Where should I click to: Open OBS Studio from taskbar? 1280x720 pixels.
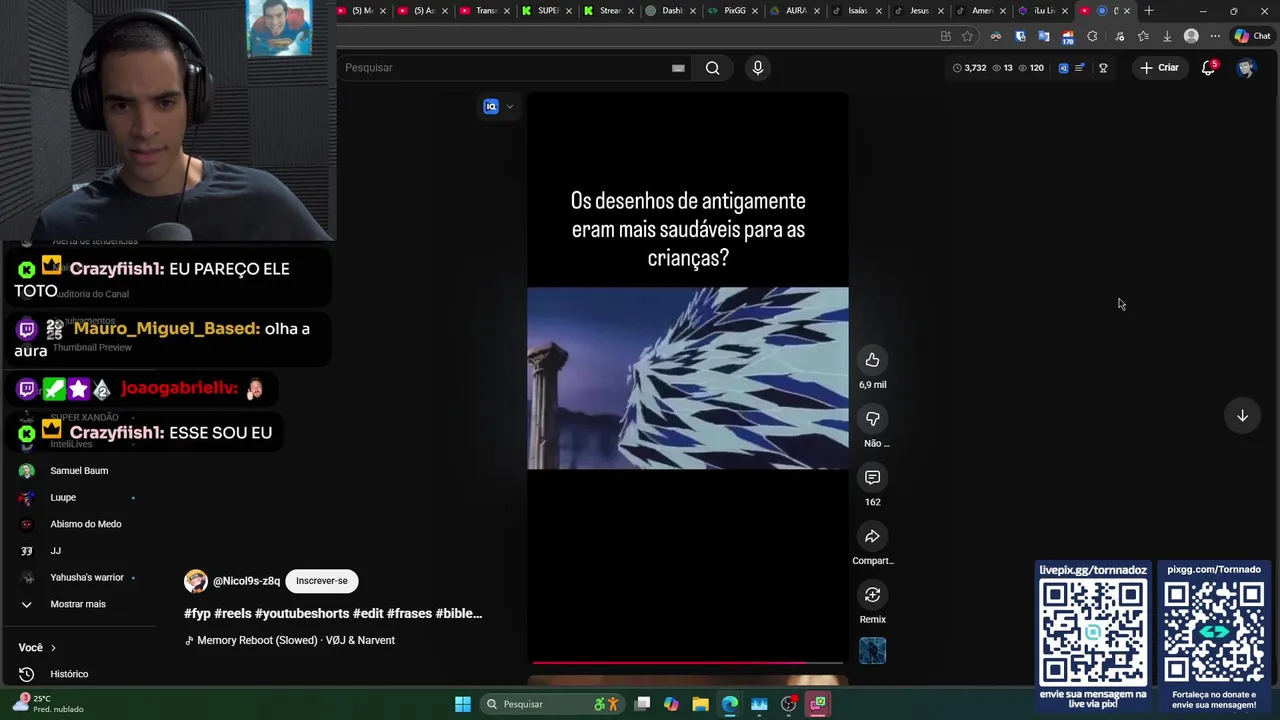(789, 704)
